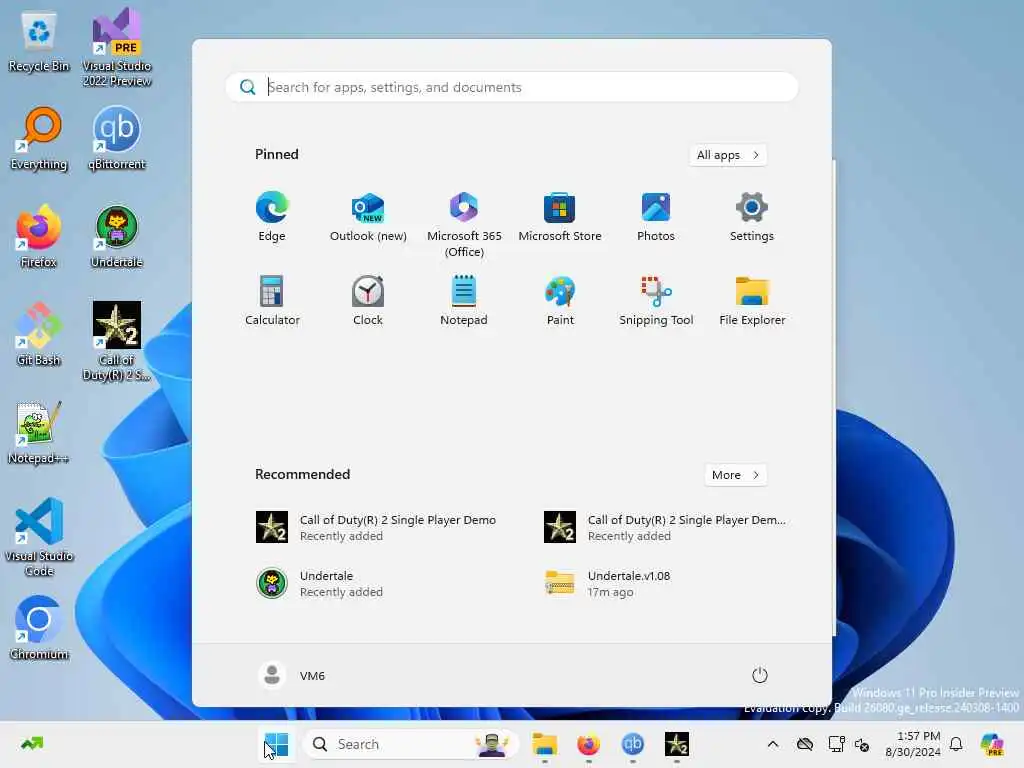Click the Recycle Bin desktop icon
1024x768 pixels.
39,42
